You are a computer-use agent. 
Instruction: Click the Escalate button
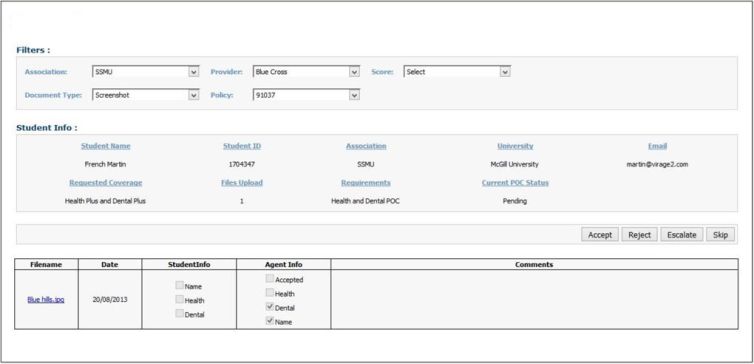681,235
